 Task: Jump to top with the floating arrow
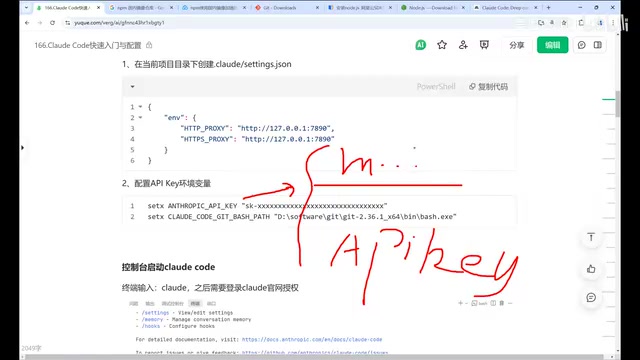click(591, 237)
